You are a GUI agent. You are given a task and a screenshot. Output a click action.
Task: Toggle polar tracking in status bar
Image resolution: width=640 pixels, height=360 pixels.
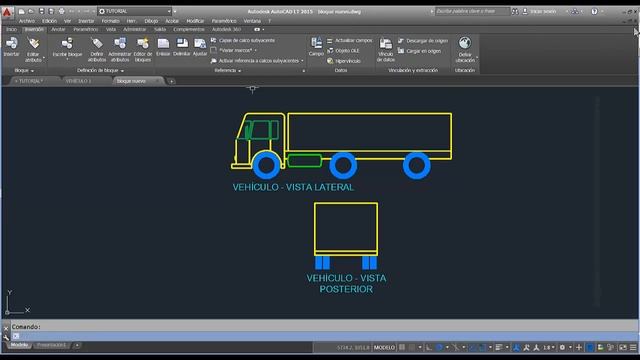pyautogui.click(x=440, y=348)
